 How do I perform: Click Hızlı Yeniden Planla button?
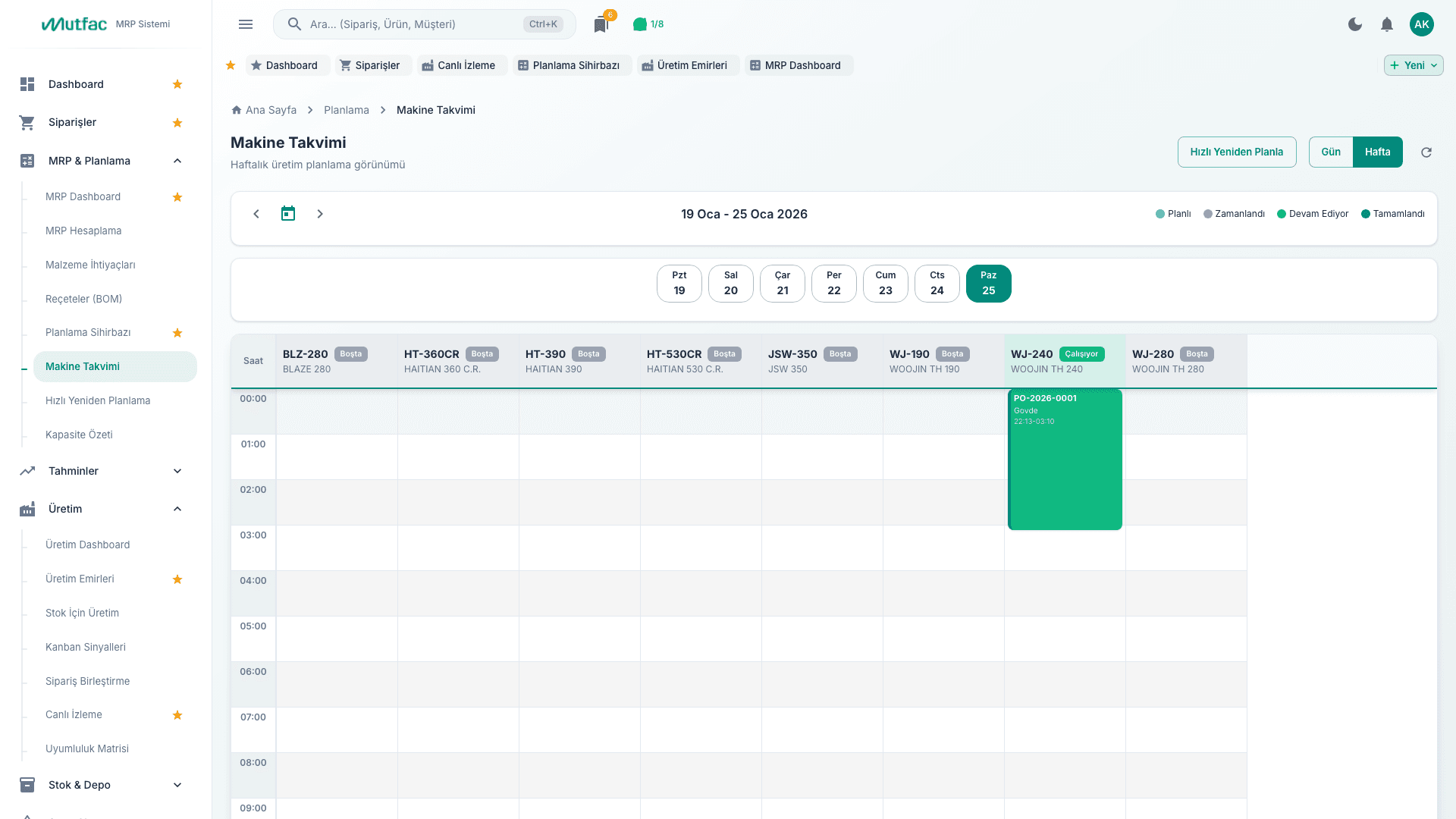point(1237,152)
